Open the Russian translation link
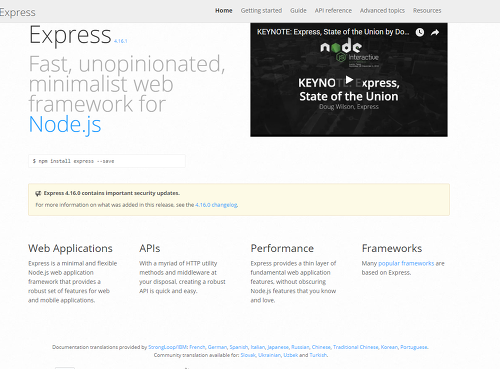Screen dimensions: 500x369 tap(300, 347)
